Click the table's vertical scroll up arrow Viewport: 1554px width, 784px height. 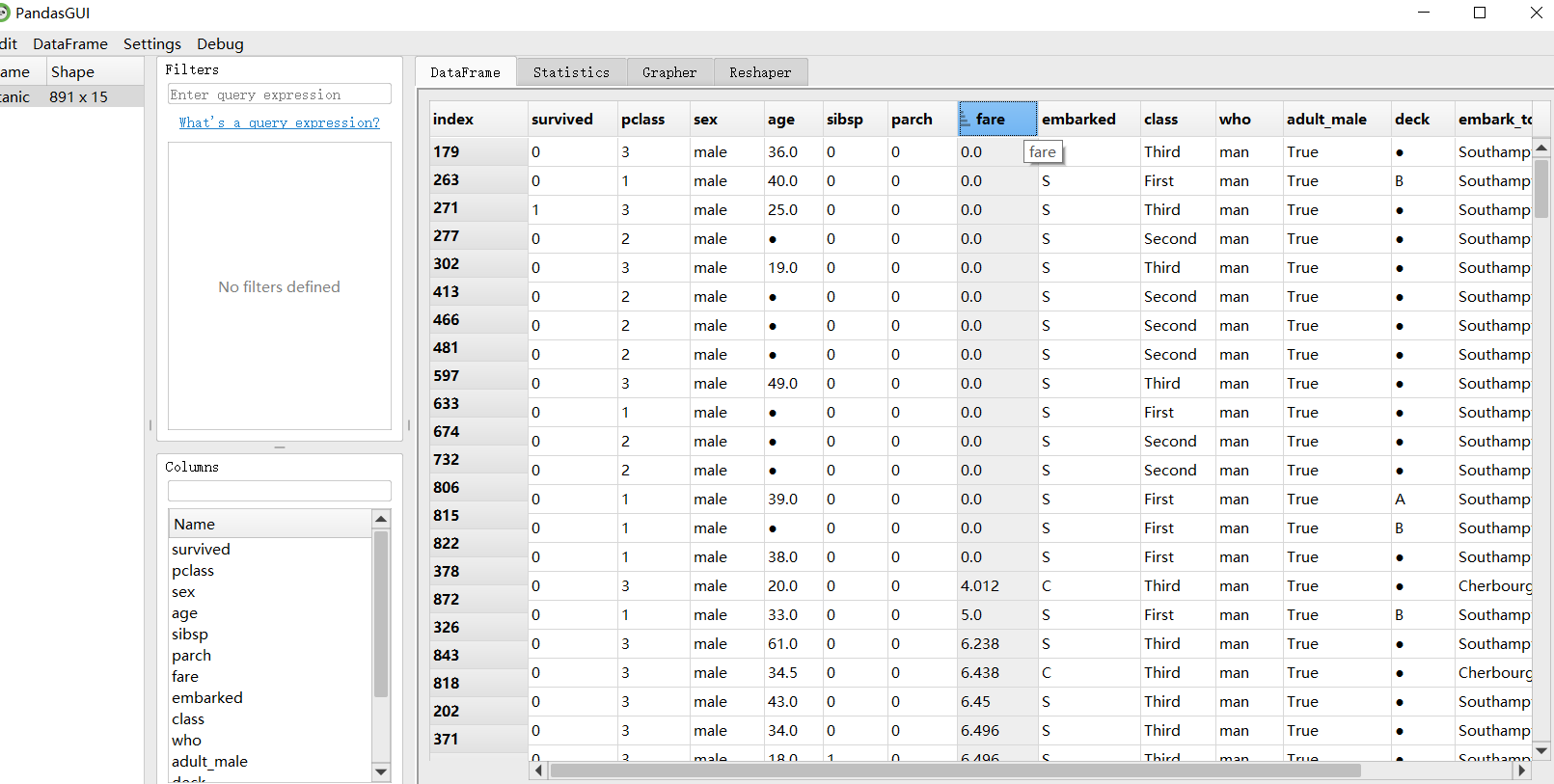coord(1541,148)
